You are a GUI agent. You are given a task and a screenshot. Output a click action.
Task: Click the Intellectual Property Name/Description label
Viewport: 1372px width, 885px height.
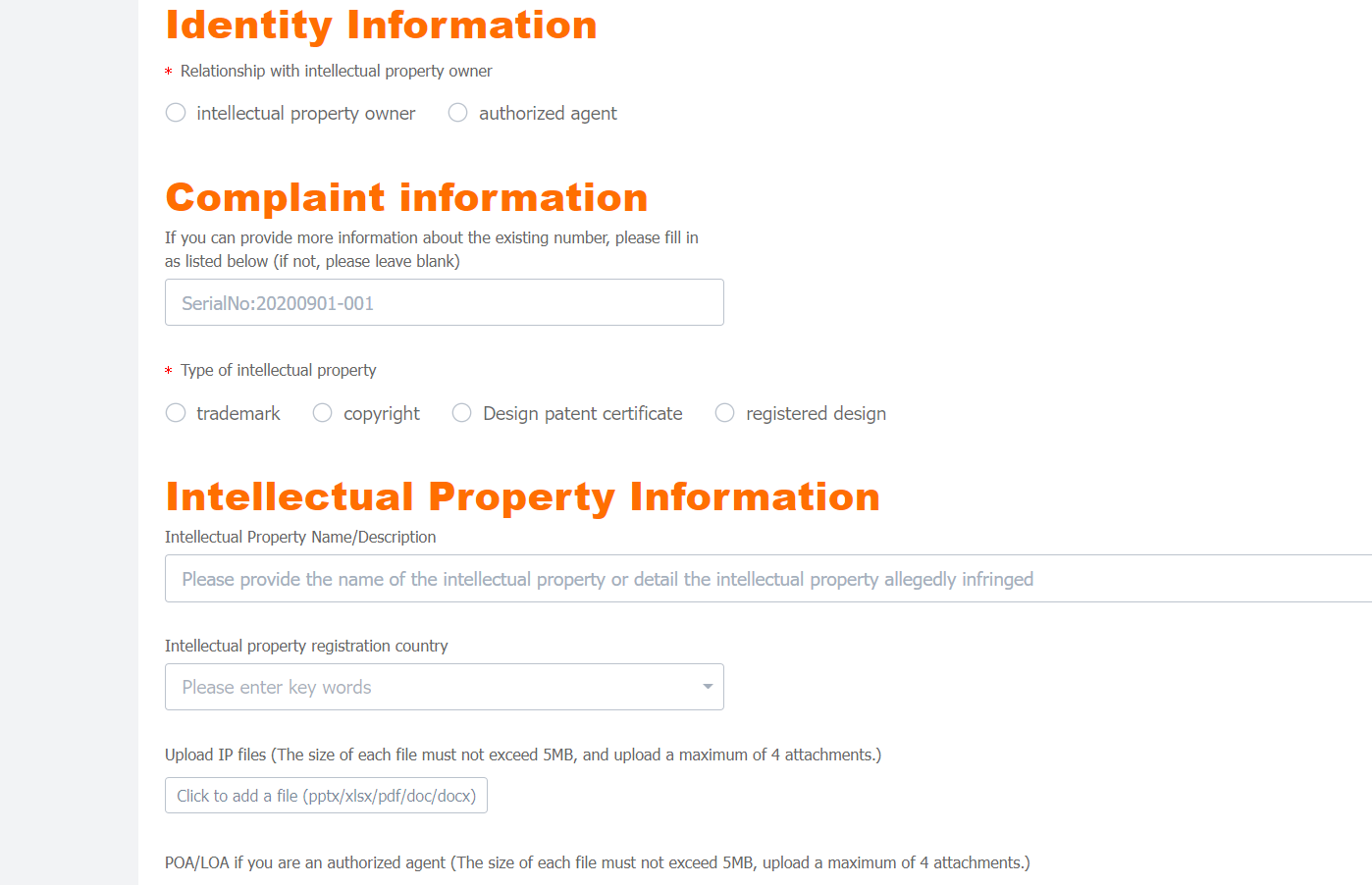point(300,537)
